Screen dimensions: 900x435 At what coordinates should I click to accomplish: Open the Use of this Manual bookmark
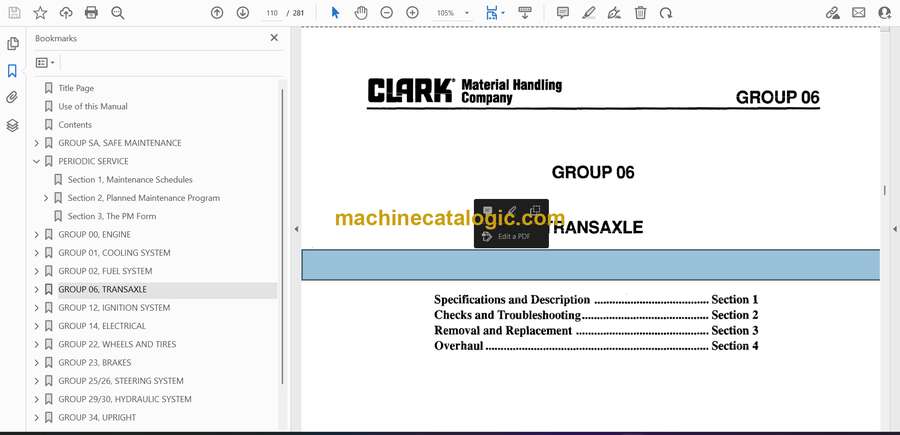coord(93,106)
